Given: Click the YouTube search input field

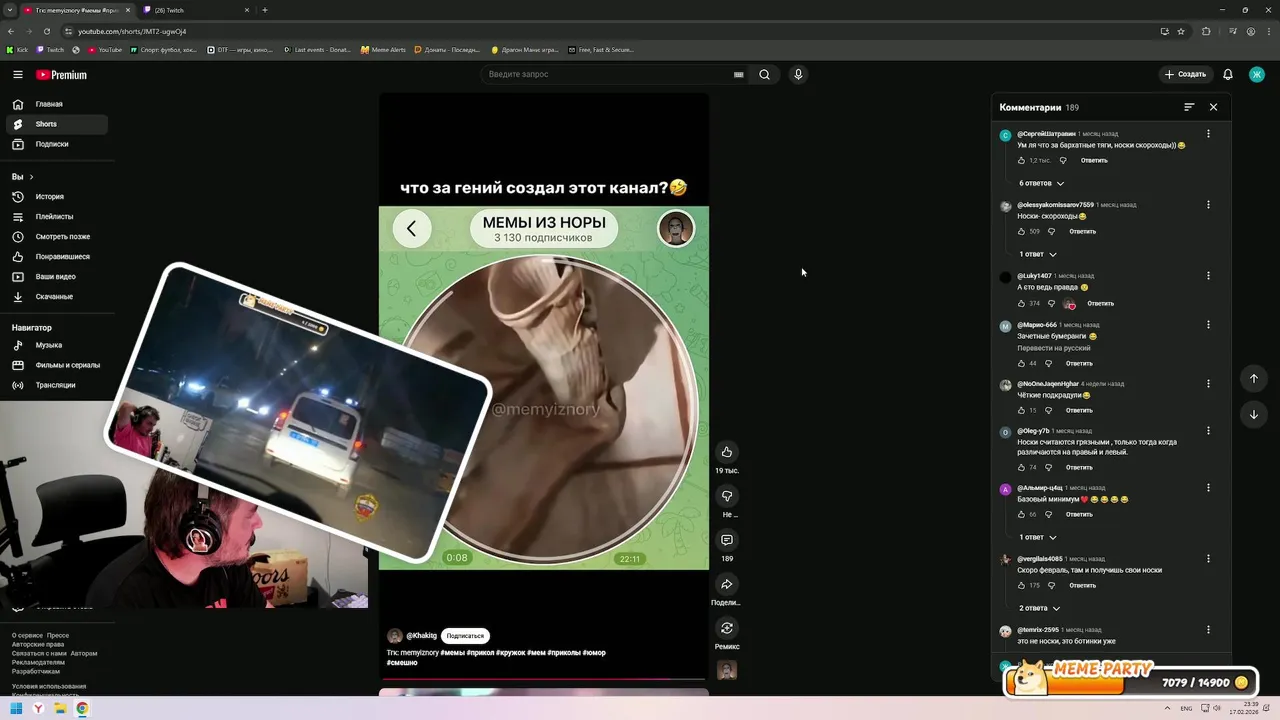Looking at the screenshot, I should 610,74.
